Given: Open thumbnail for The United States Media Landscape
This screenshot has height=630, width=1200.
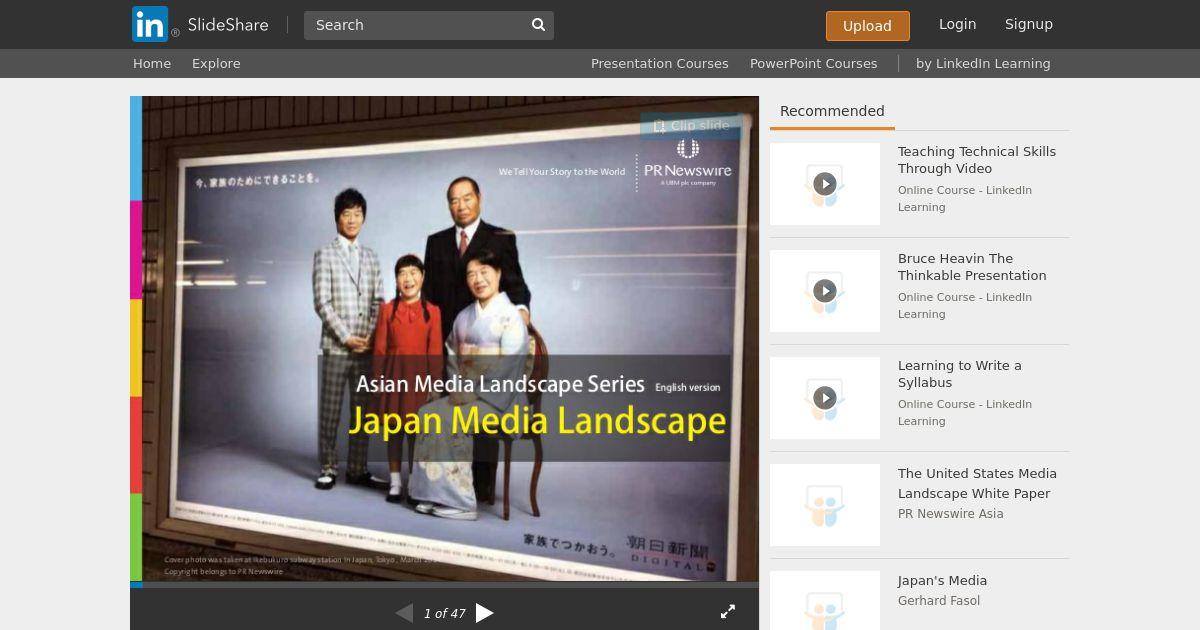Looking at the screenshot, I should pos(825,505).
